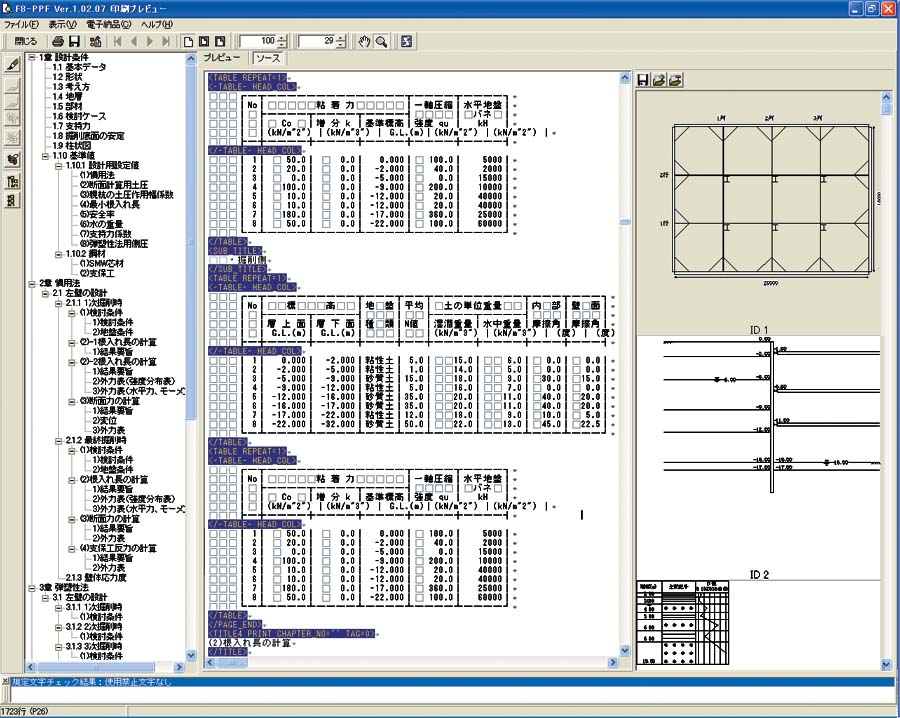Jump to the last page button

(x=166, y=41)
